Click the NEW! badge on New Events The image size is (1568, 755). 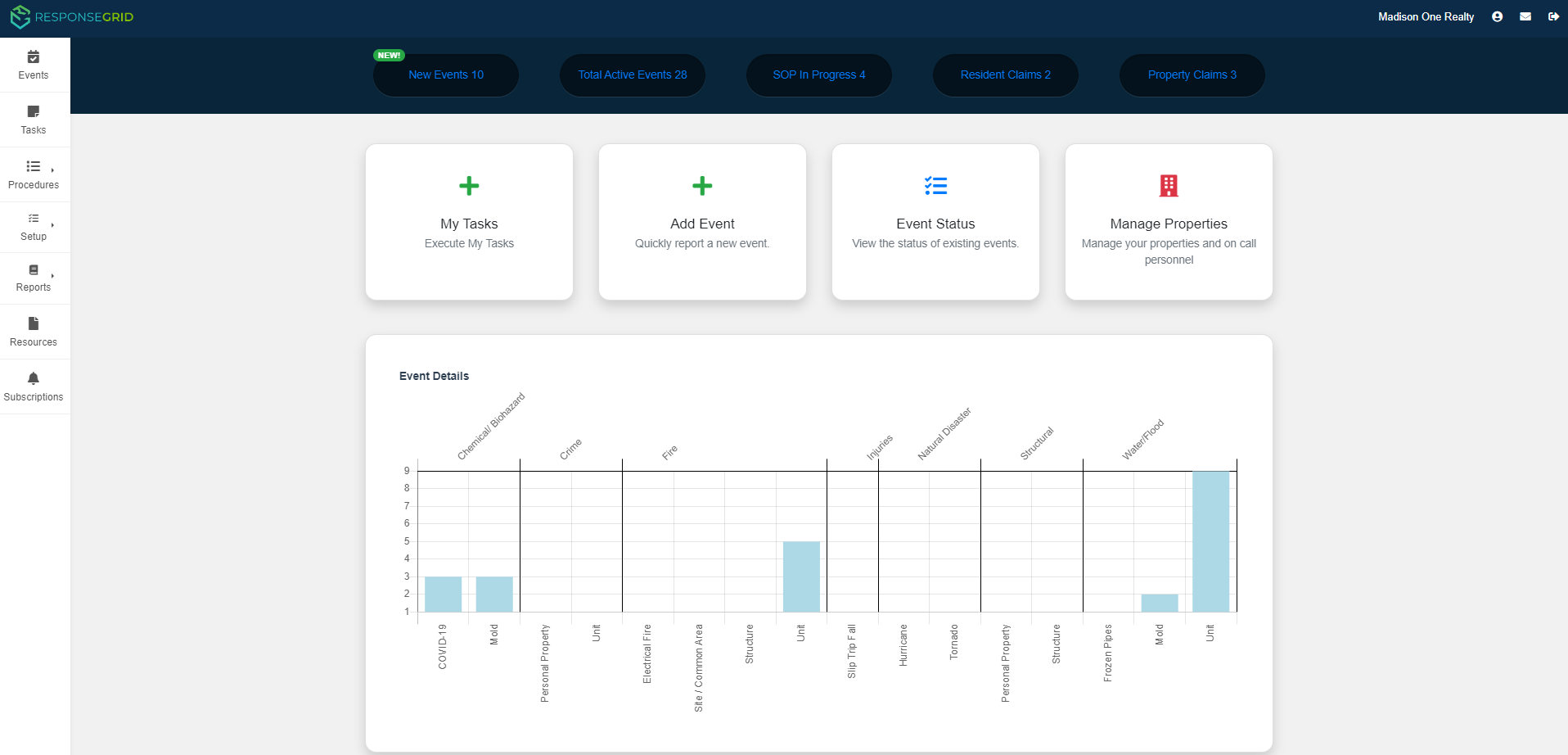click(x=389, y=56)
